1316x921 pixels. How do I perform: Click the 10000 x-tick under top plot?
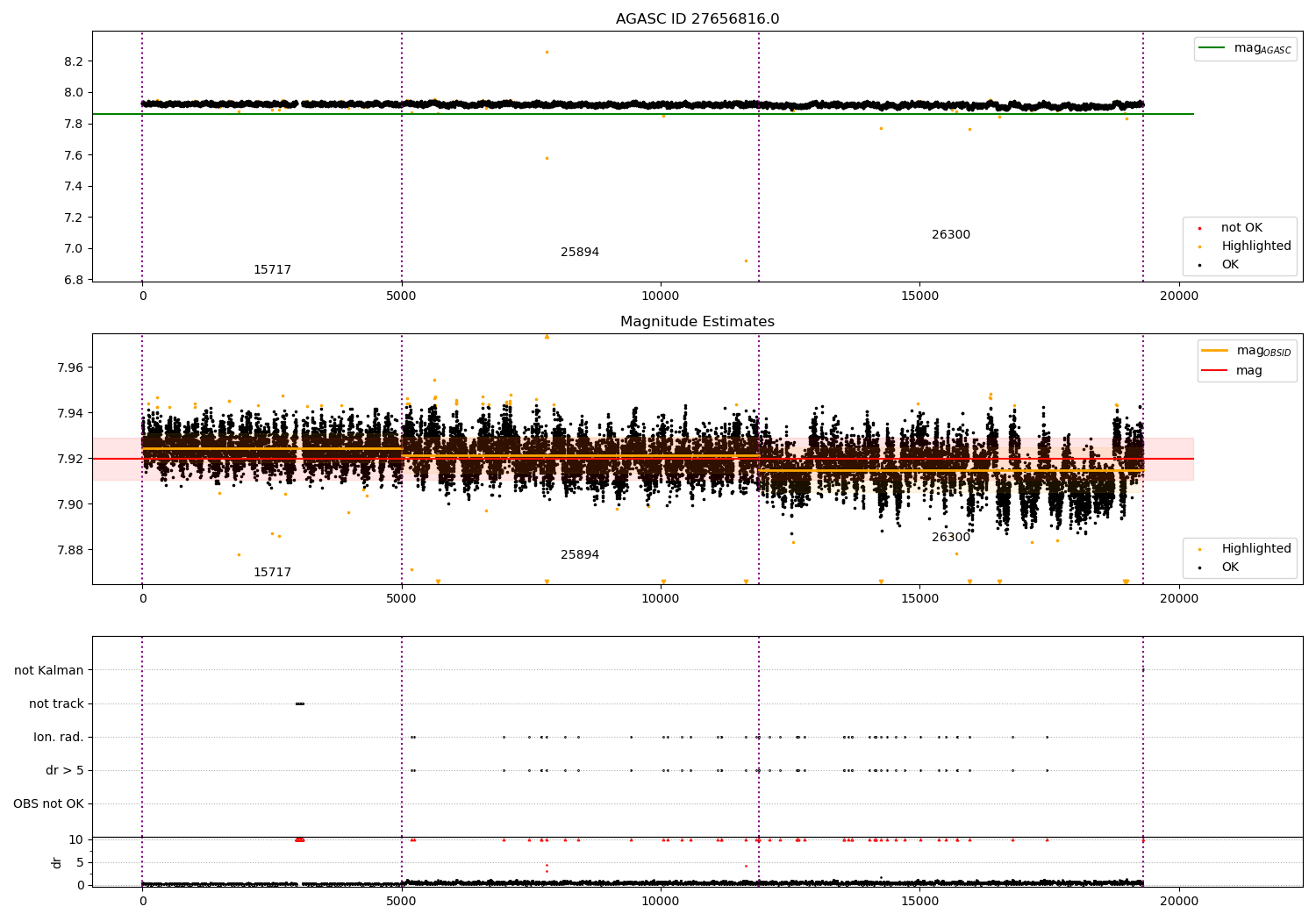pyautogui.click(x=661, y=296)
